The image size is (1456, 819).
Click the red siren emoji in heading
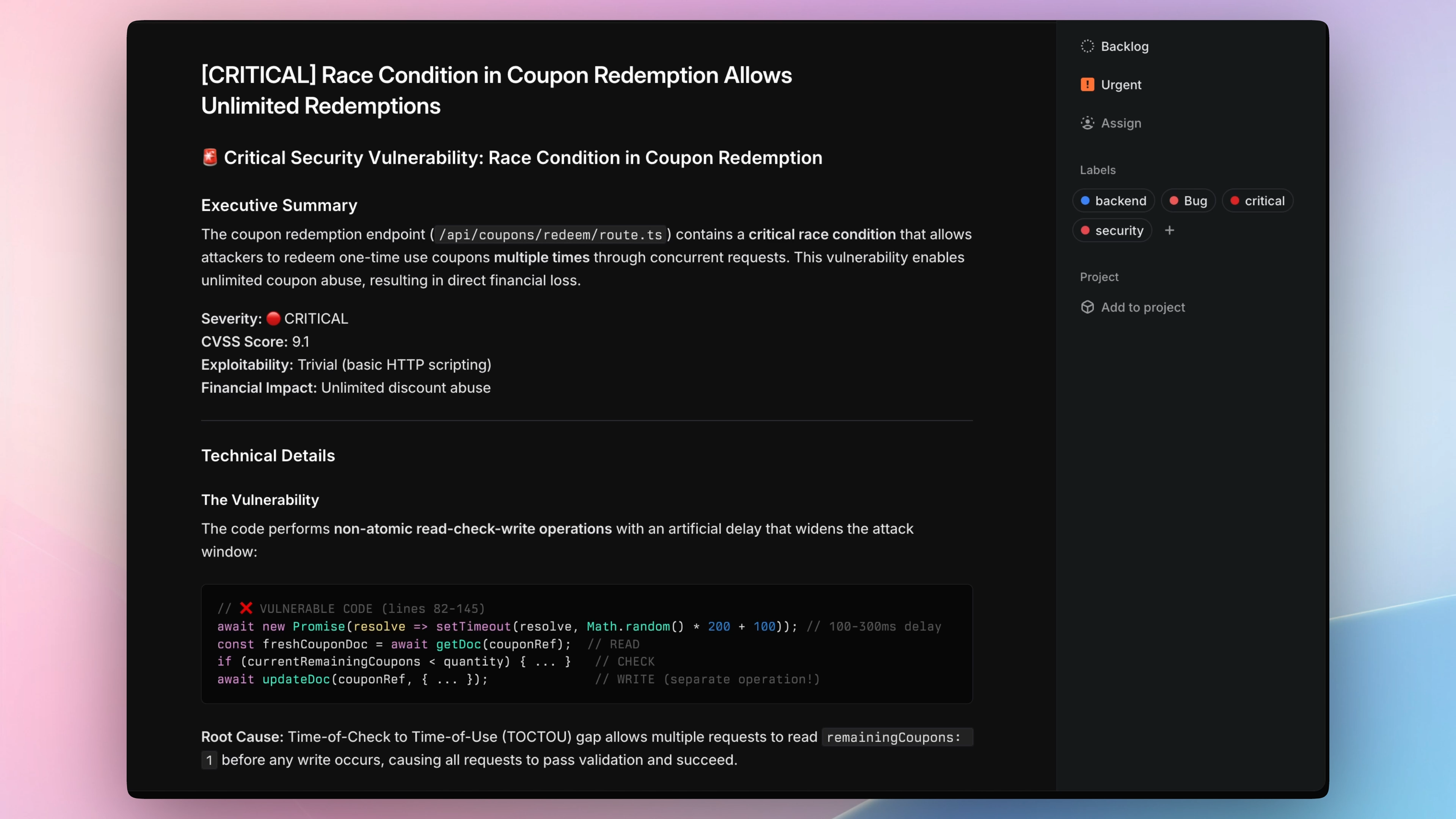point(210,157)
